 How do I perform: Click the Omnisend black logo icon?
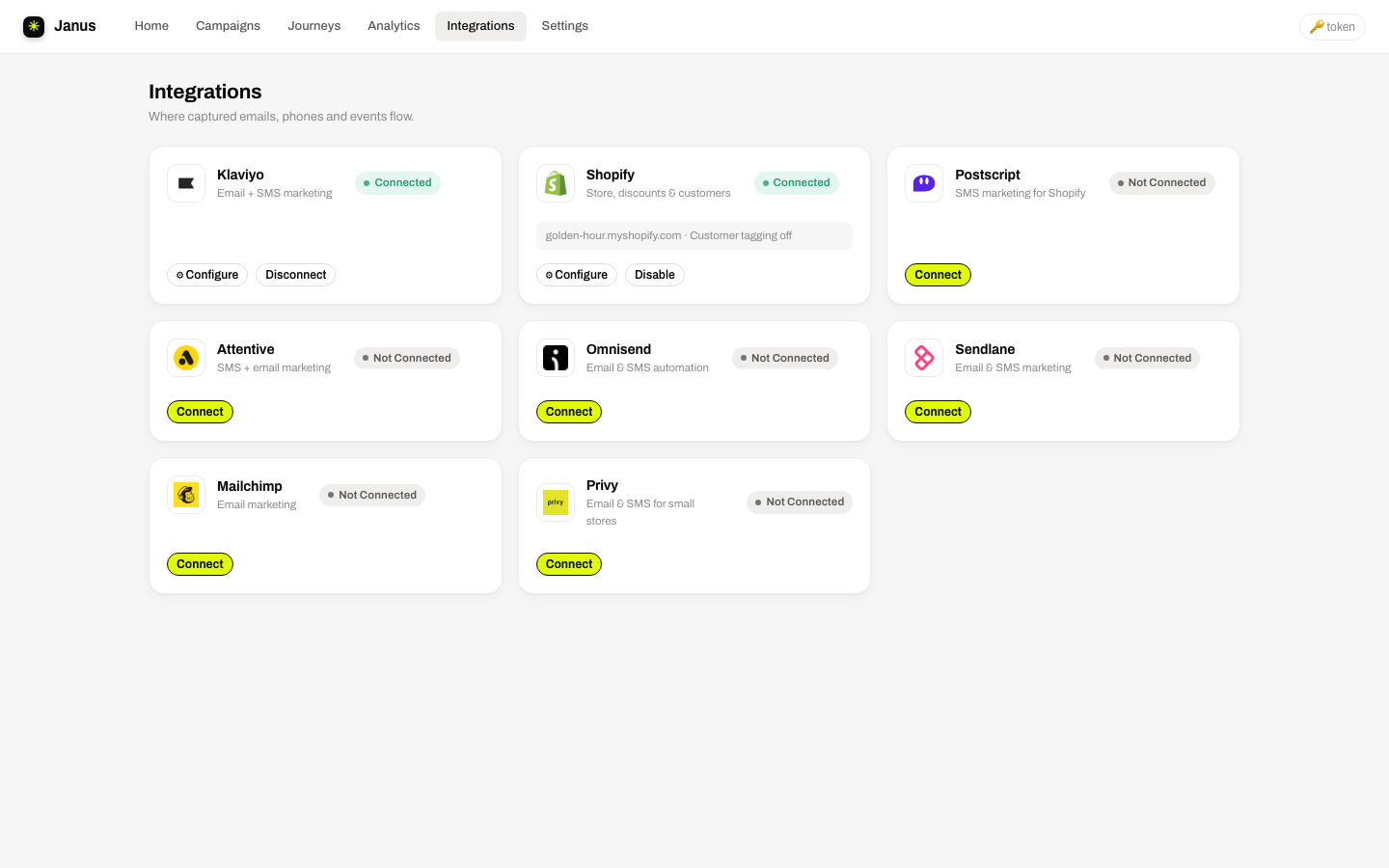[x=556, y=358]
